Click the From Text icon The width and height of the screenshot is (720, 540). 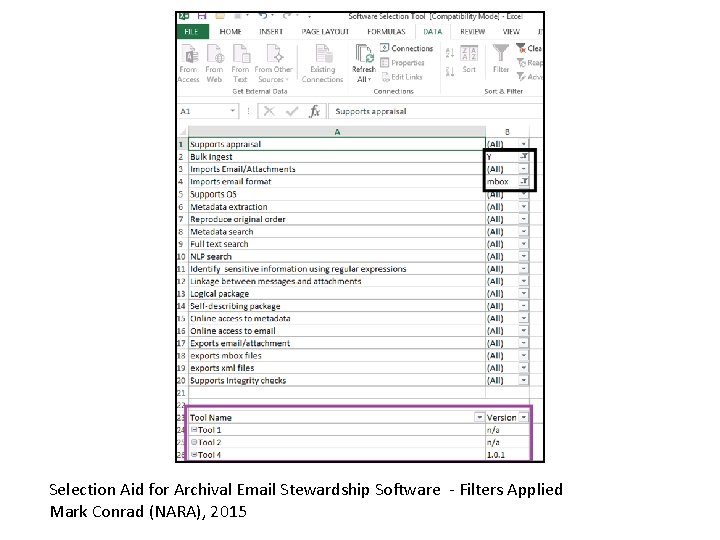[x=240, y=63]
